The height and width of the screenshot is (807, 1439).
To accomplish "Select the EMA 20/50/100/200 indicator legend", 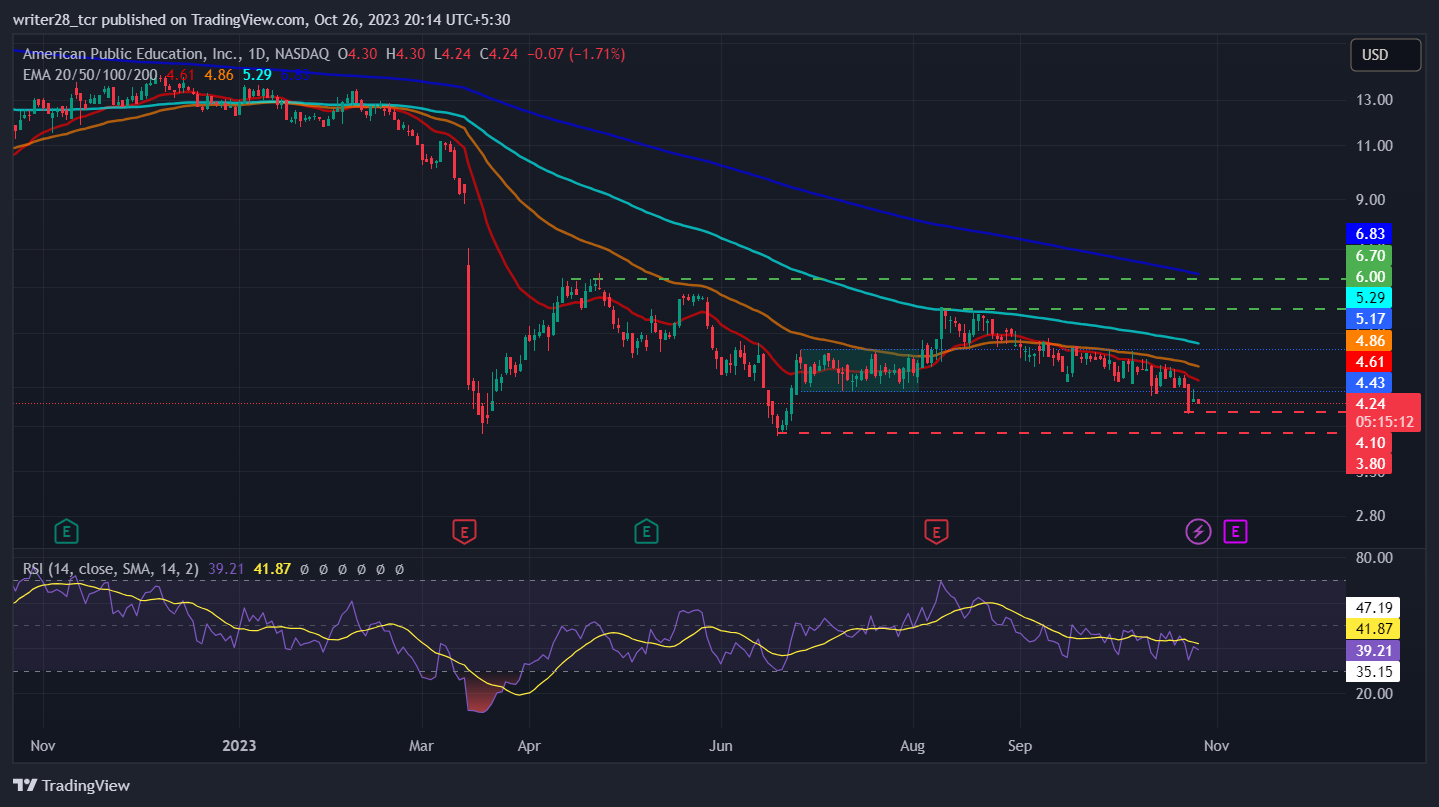I will tap(90, 73).
